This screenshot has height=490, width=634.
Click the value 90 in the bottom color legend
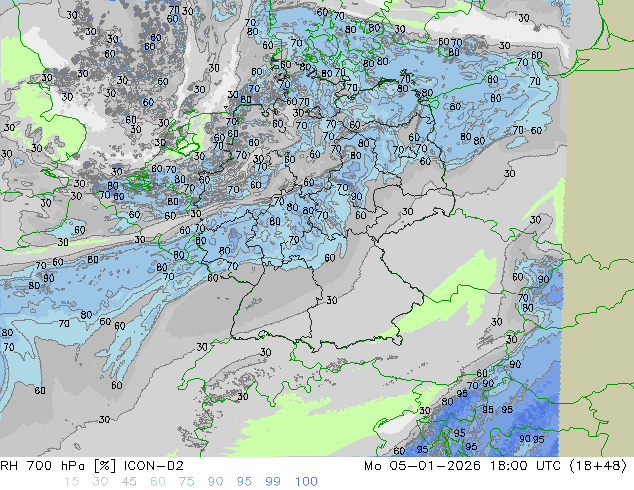pos(215,482)
